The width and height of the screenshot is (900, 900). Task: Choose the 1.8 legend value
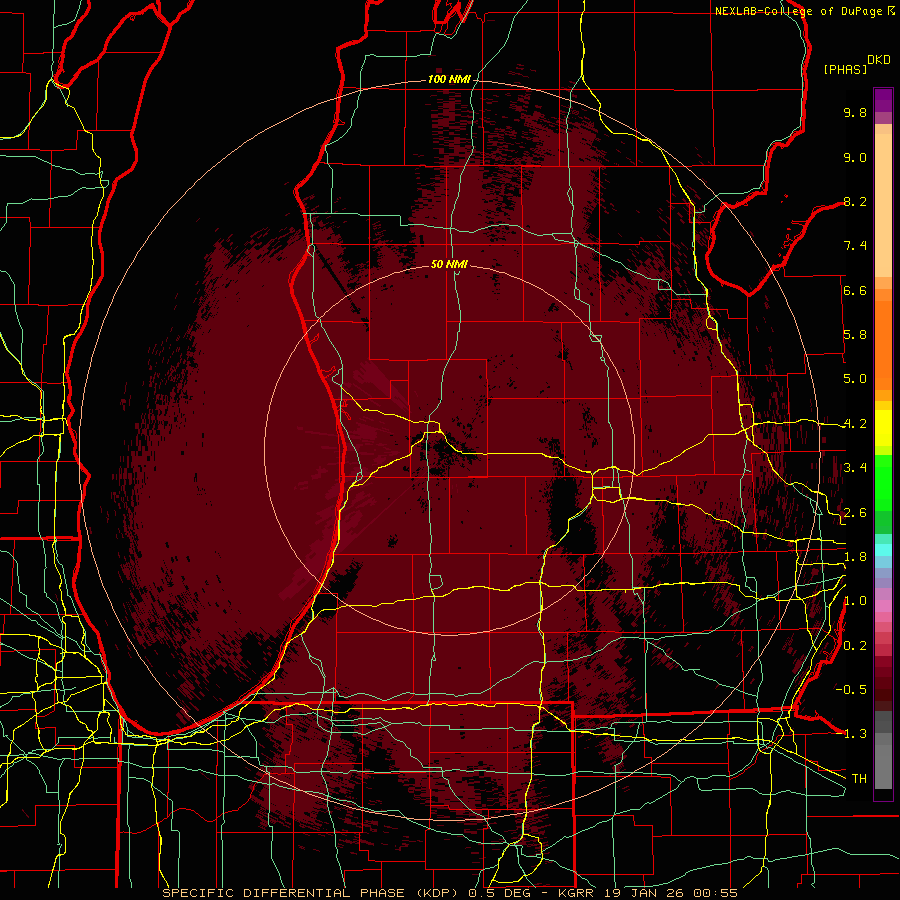pyautogui.click(x=855, y=557)
